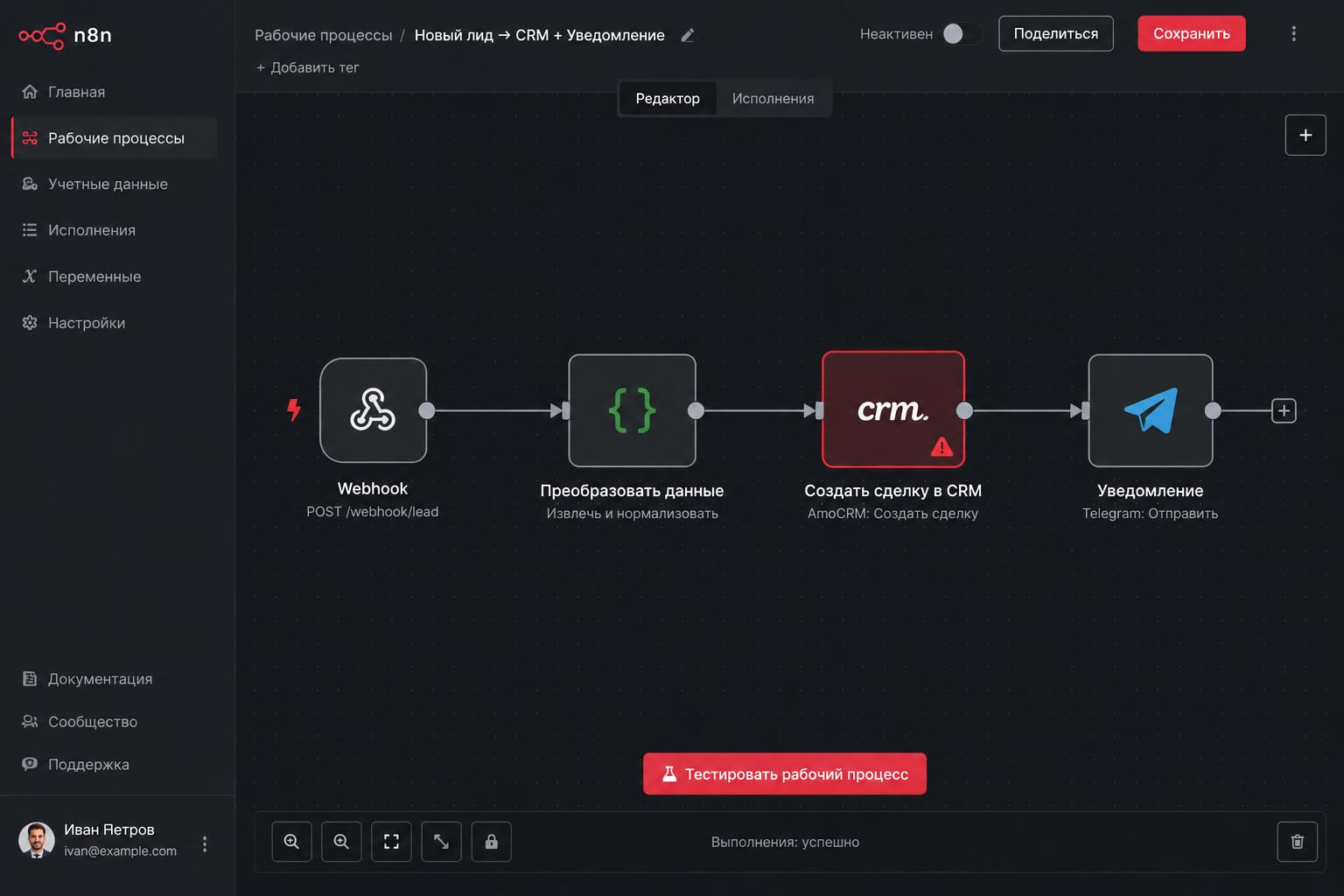Click the Уведомление node label

(1151, 491)
